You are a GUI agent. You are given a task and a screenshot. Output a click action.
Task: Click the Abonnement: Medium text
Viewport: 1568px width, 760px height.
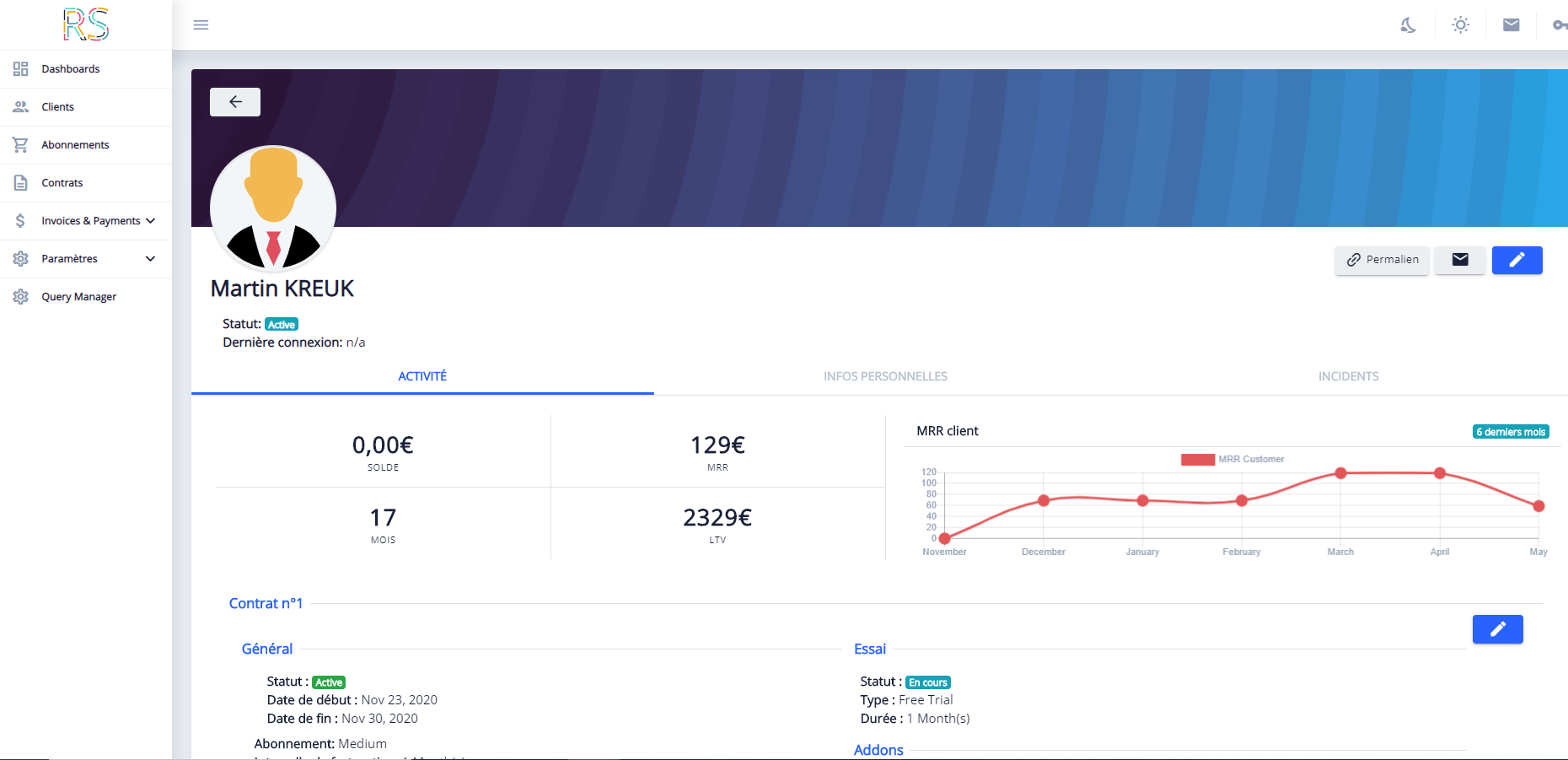coord(320,744)
